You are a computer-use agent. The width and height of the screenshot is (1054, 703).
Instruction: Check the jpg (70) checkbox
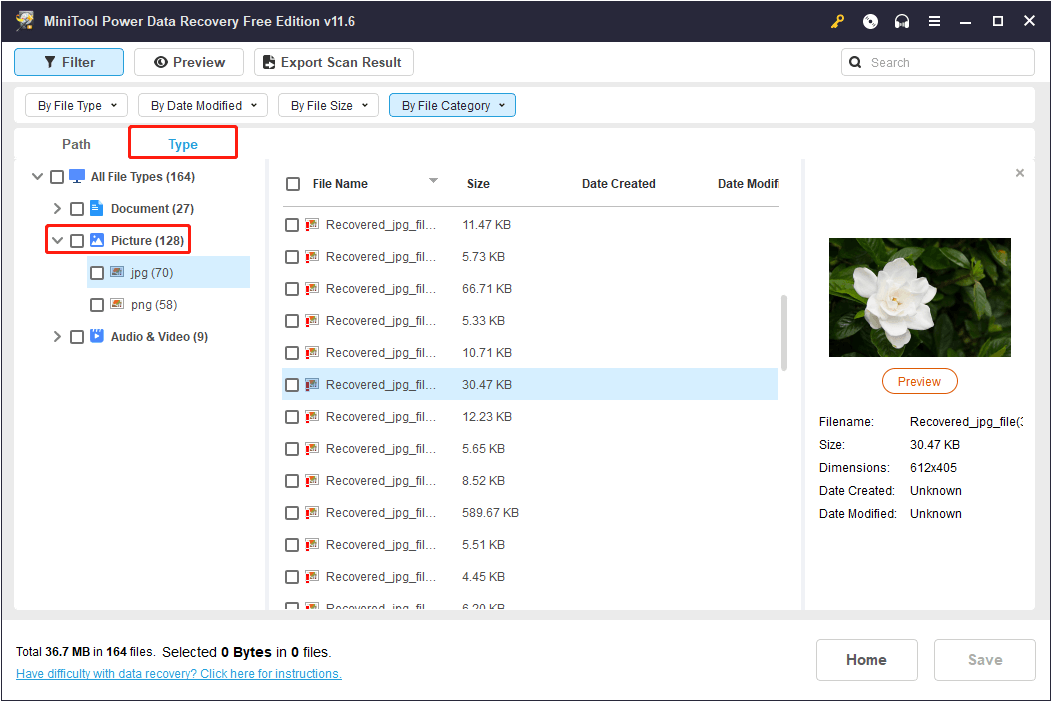(97, 273)
